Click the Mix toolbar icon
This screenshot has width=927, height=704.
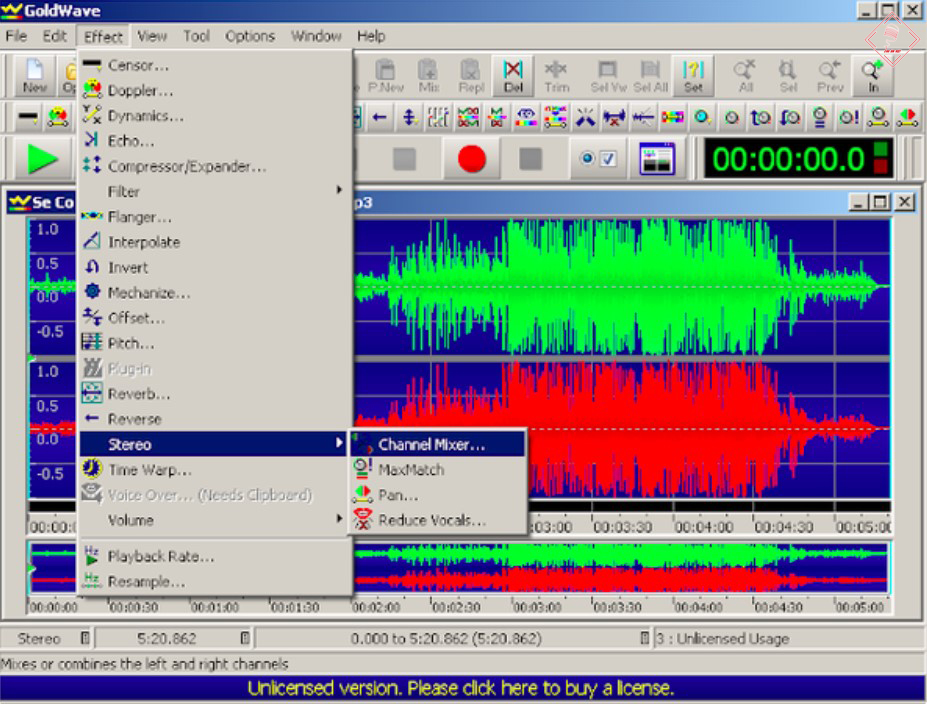[x=427, y=75]
